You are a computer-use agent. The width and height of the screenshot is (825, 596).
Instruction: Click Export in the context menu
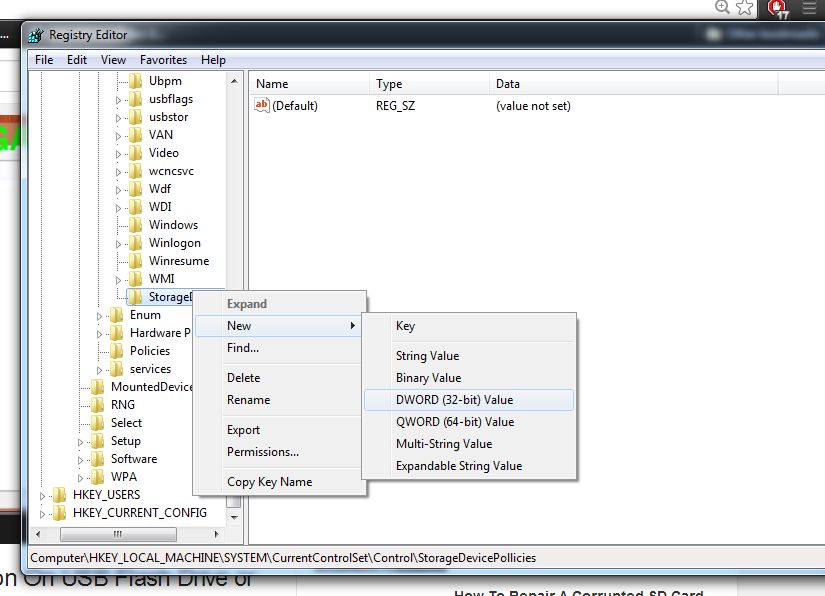click(x=279, y=430)
